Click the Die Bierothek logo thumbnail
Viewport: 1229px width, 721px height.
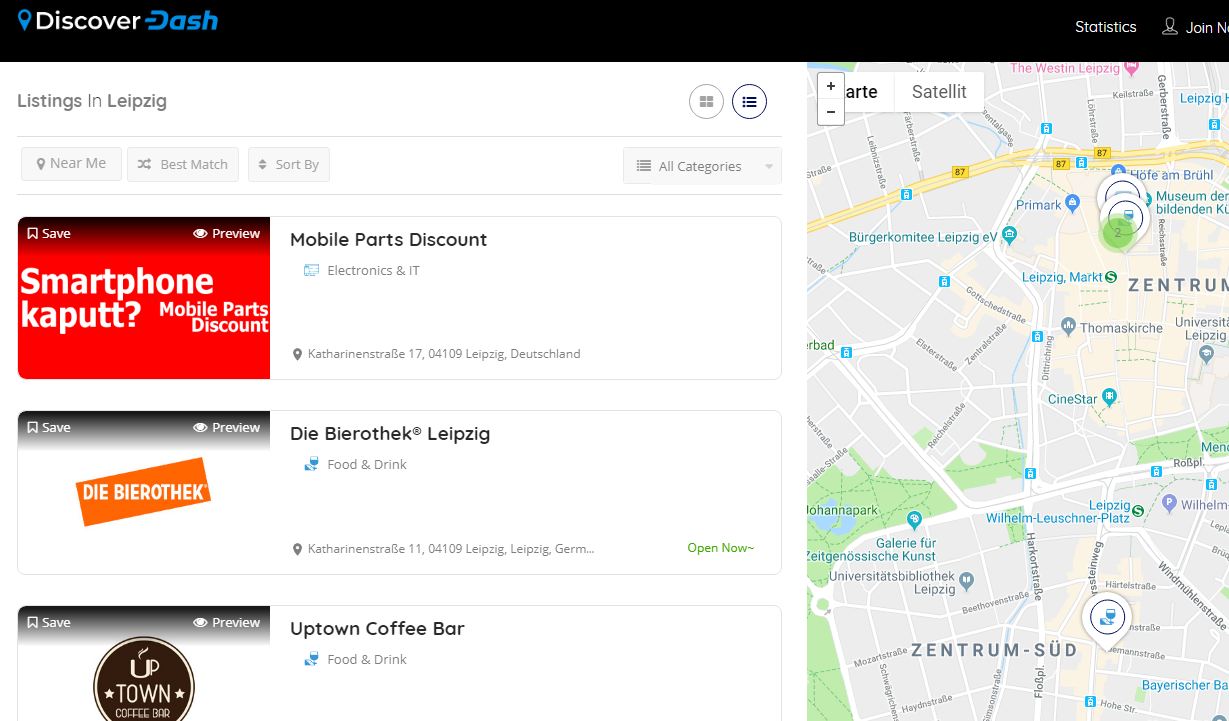pyautogui.click(x=144, y=492)
